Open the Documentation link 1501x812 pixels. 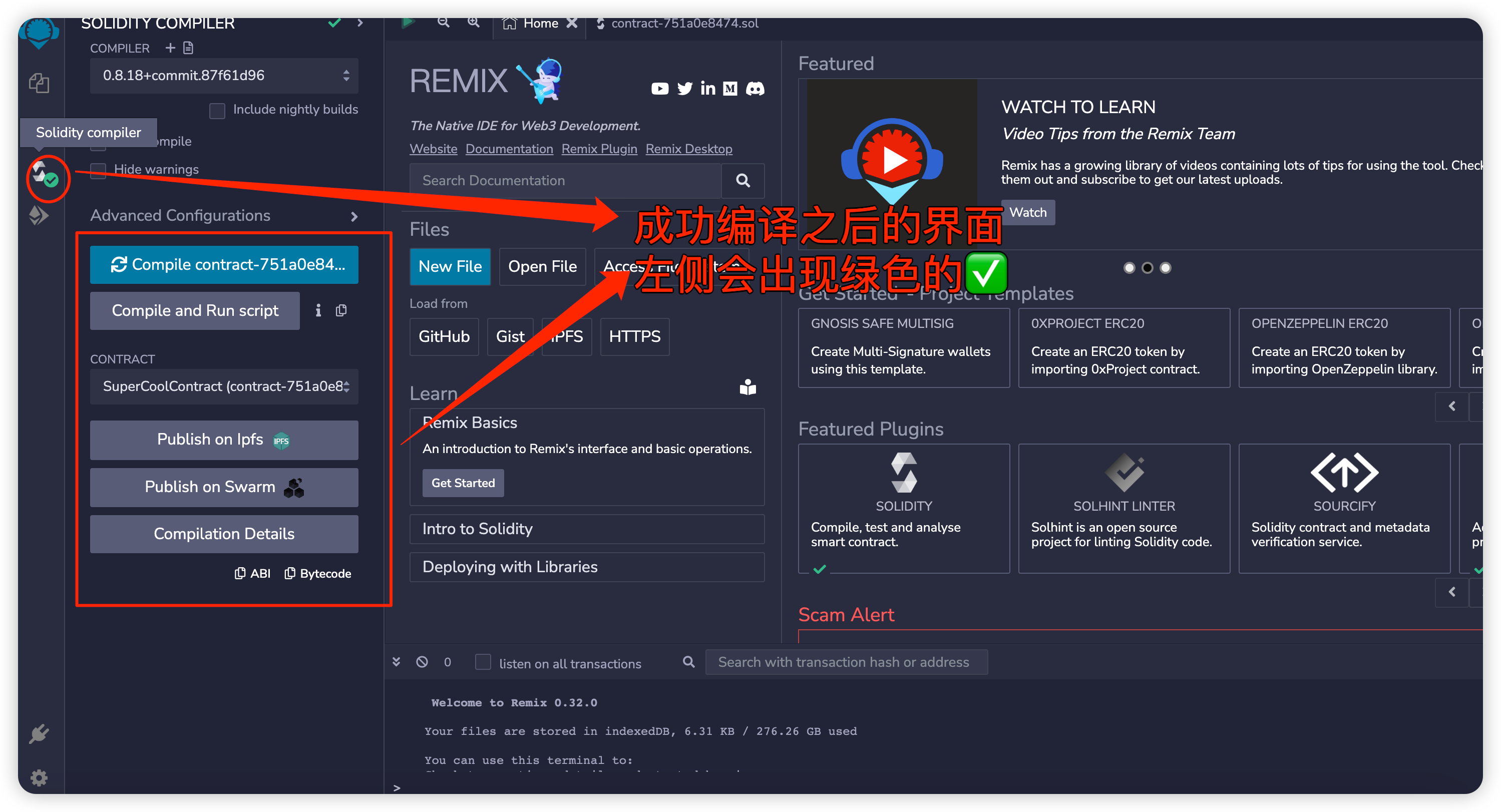coord(509,149)
